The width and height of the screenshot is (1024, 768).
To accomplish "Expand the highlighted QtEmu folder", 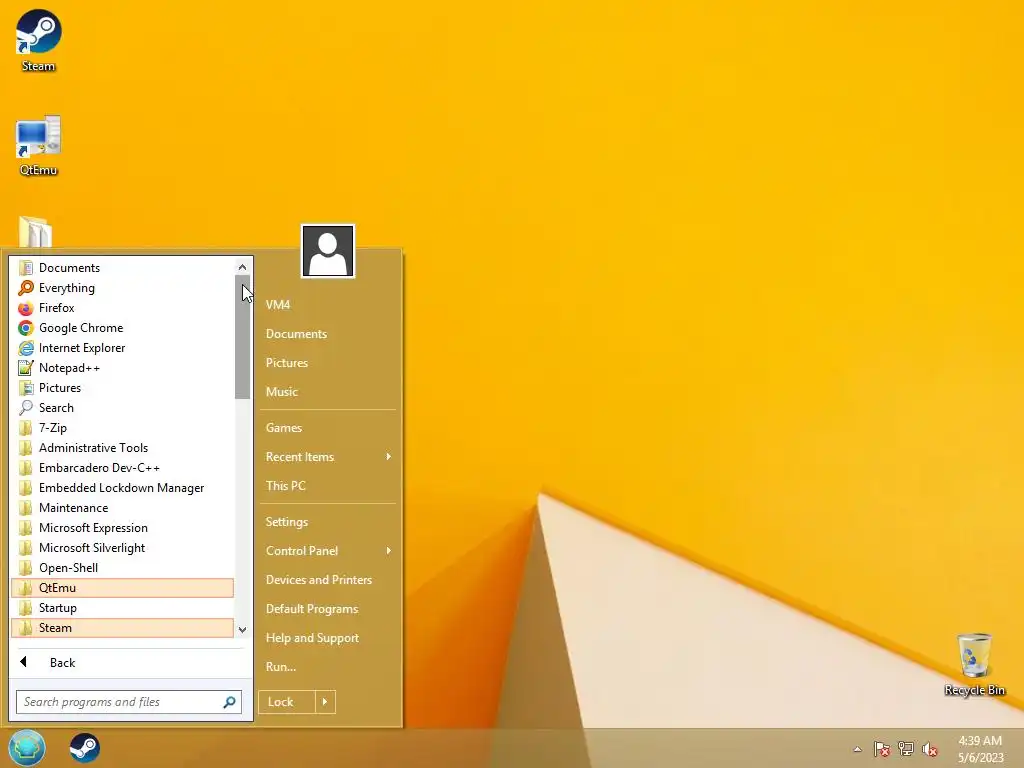I will point(122,588).
